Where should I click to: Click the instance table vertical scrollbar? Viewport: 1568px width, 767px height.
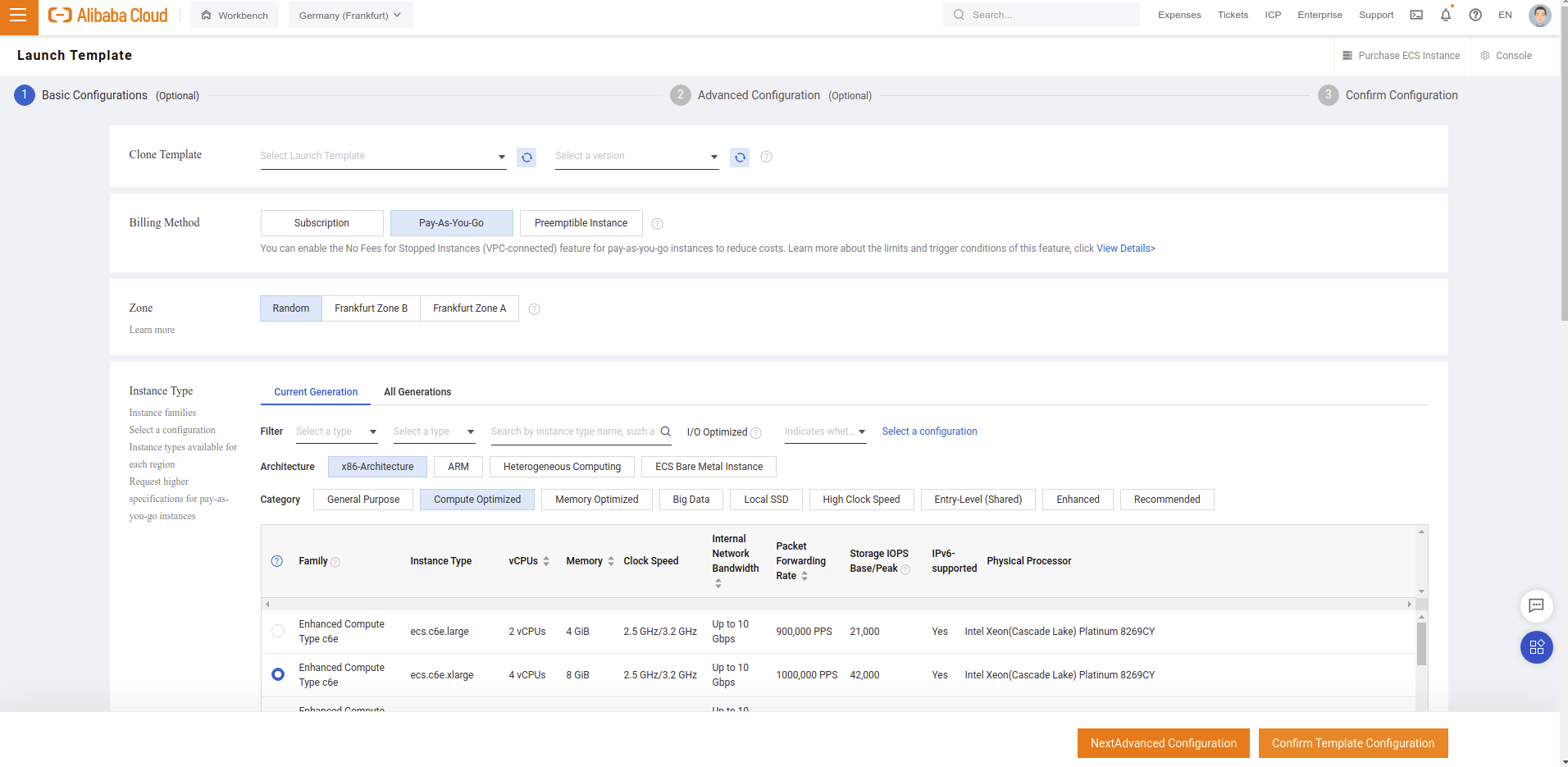pos(1421,644)
